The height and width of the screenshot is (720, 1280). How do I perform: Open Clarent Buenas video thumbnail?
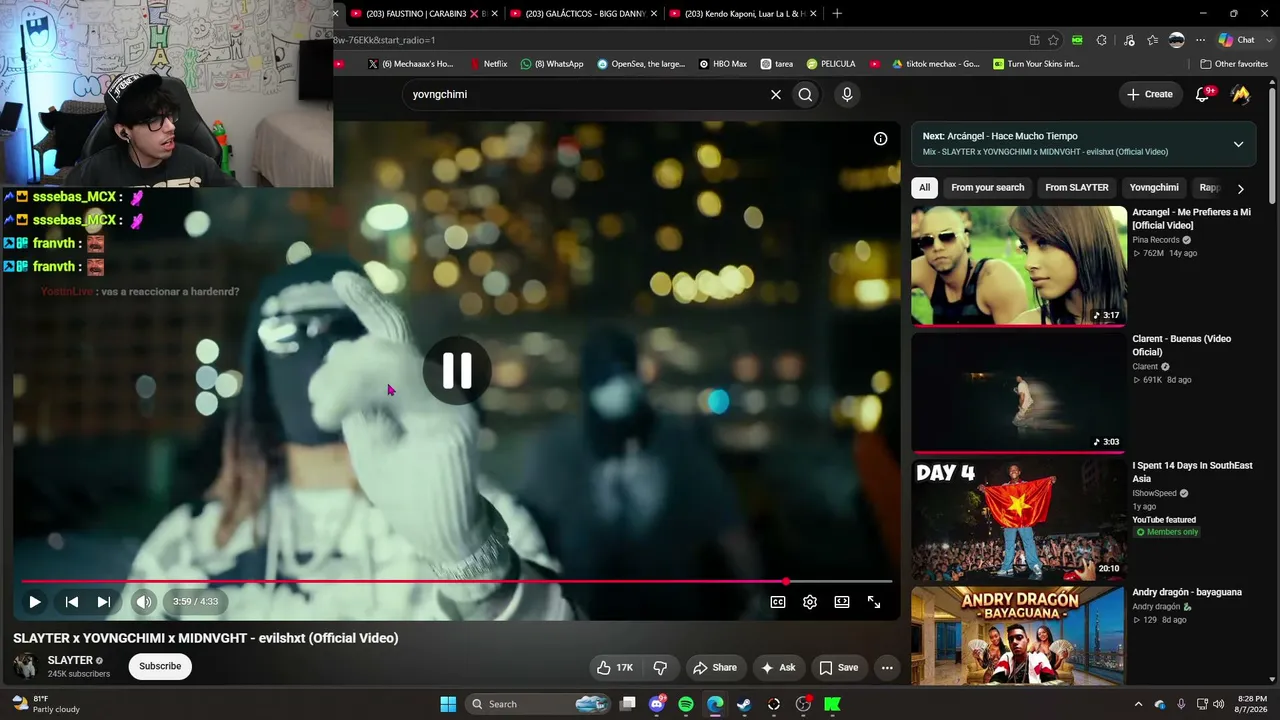point(1019,393)
